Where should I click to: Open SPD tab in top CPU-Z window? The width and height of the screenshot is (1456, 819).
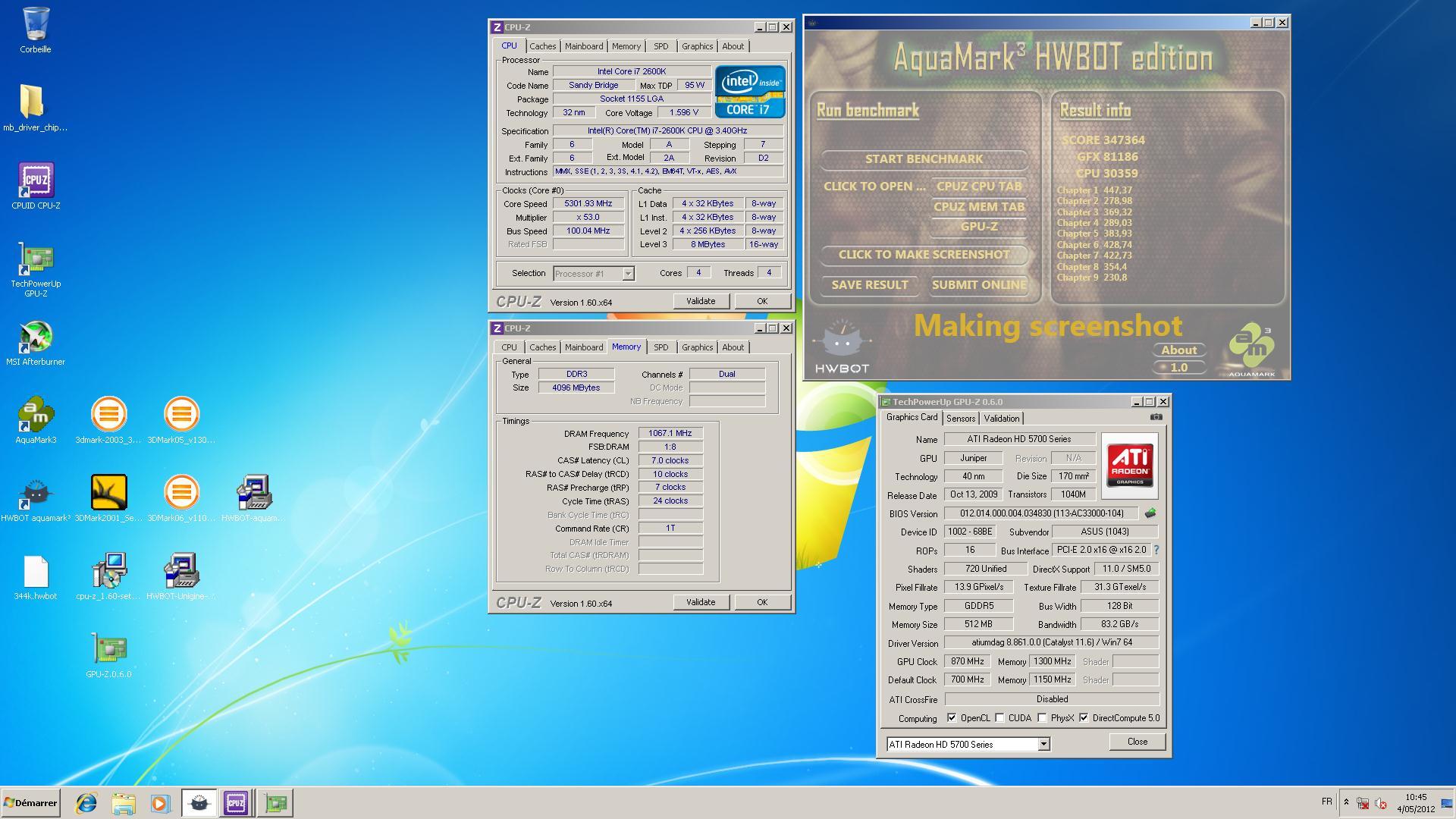[661, 46]
